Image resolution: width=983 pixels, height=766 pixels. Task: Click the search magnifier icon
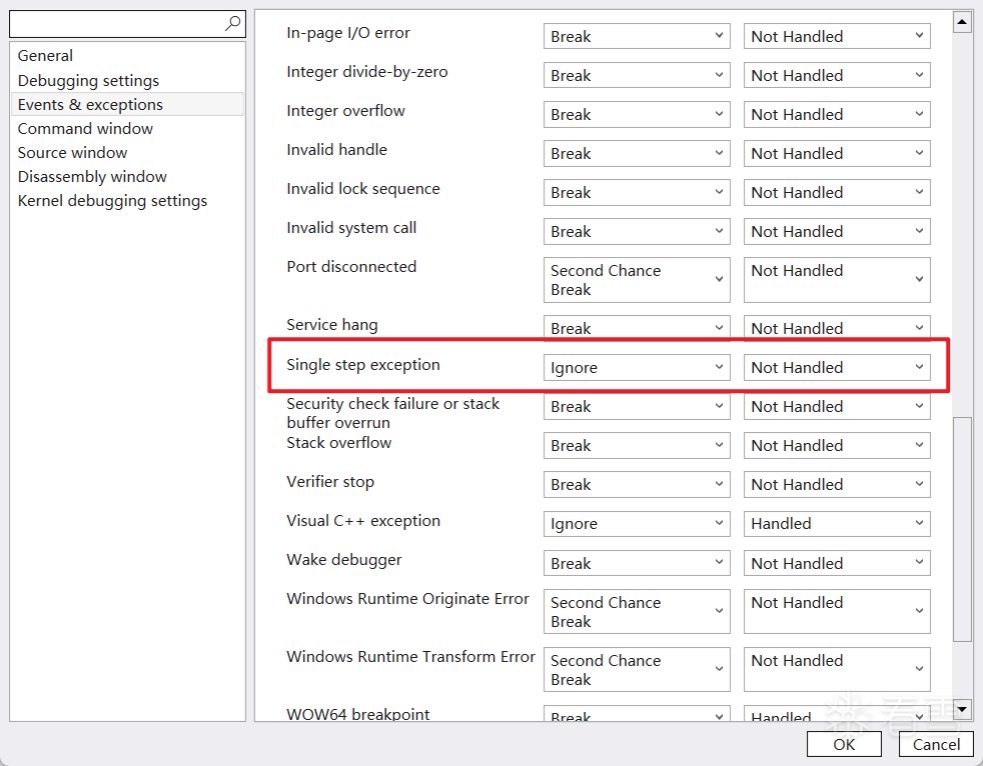click(233, 23)
